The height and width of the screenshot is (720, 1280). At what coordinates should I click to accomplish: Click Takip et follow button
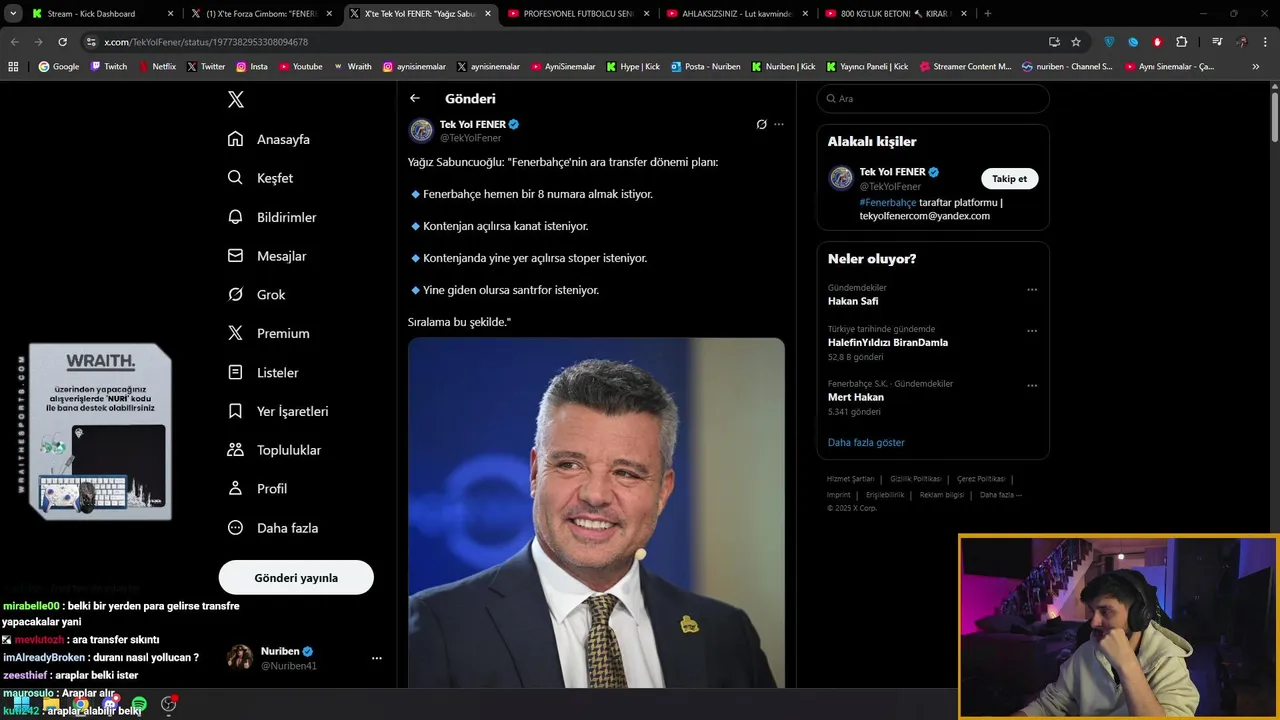(x=1009, y=179)
